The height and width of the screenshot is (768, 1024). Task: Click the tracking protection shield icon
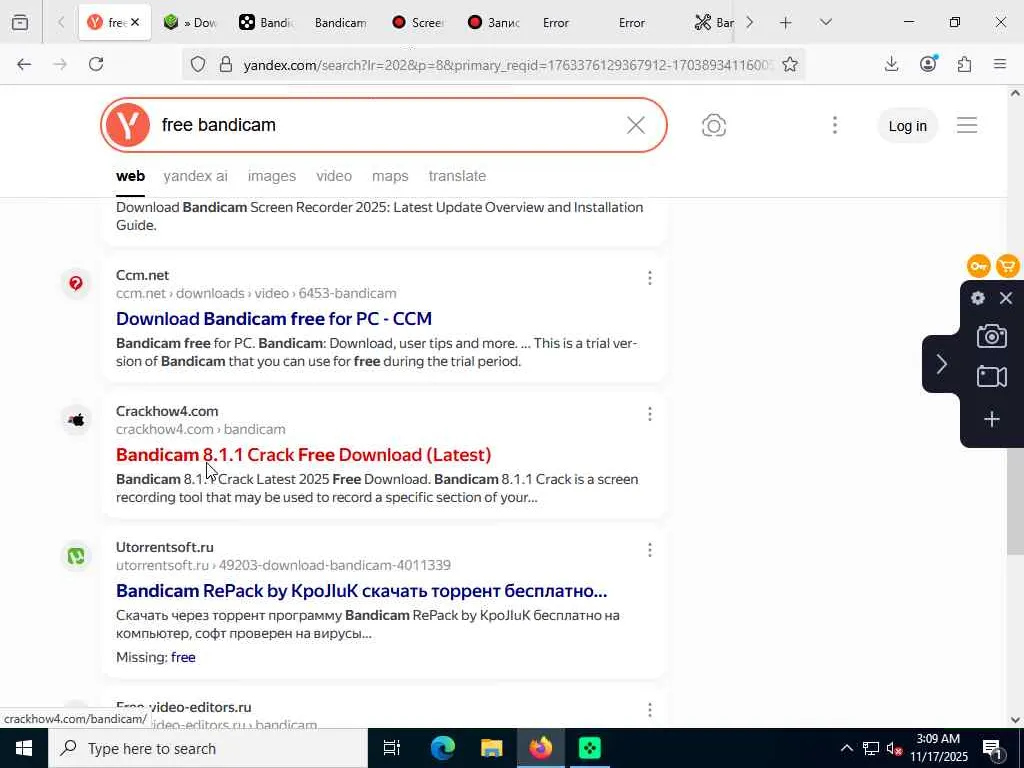pyautogui.click(x=198, y=64)
